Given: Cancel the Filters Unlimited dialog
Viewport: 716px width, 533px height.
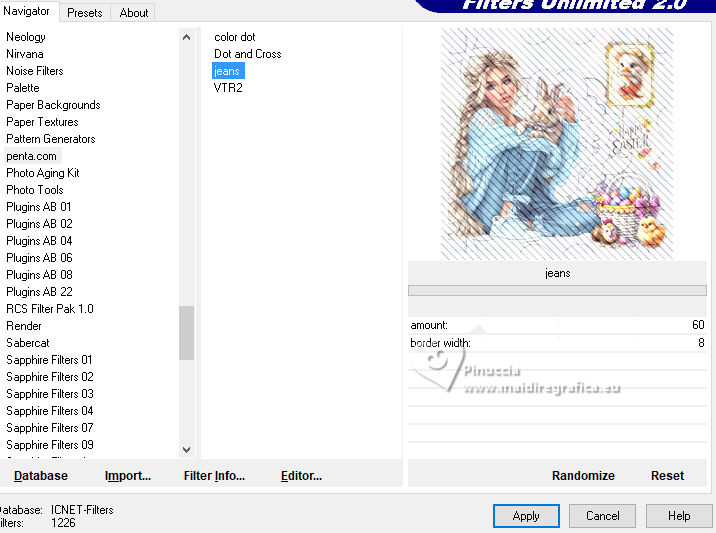Looking at the screenshot, I should [602, 516].
